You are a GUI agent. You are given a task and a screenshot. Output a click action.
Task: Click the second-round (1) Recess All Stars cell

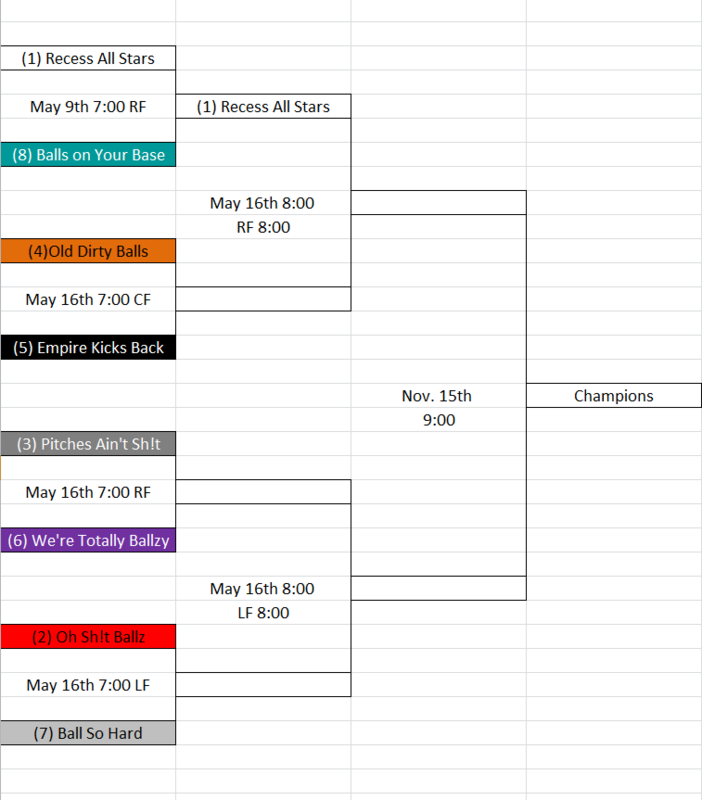263,107
